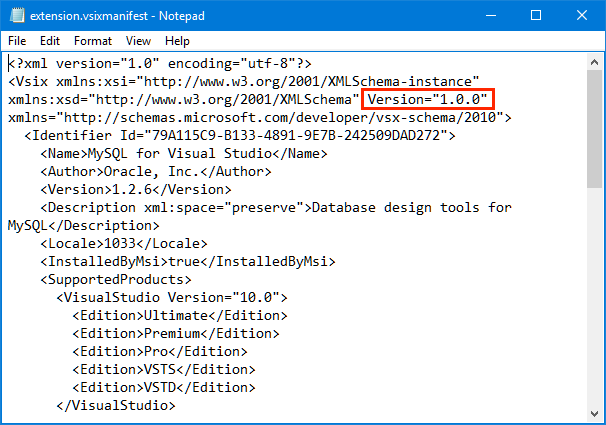Screen dimensions: 606x425
Task: Place cursor in MySQL for Visual Studio name
Action: (x=180, y=153)
